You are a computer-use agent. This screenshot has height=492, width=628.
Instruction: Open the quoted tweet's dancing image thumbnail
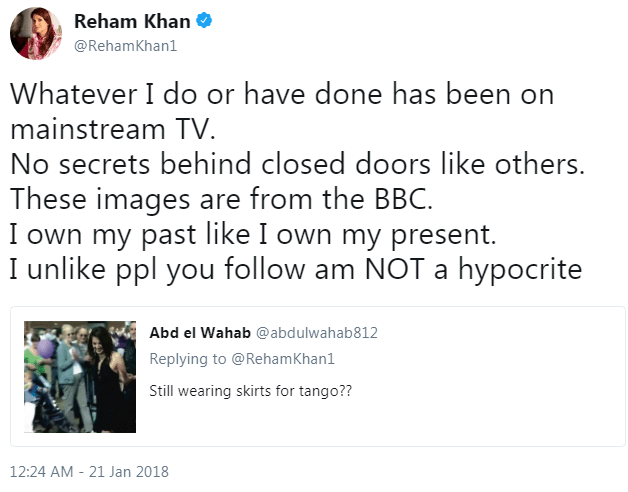click(x=80, y=377)
